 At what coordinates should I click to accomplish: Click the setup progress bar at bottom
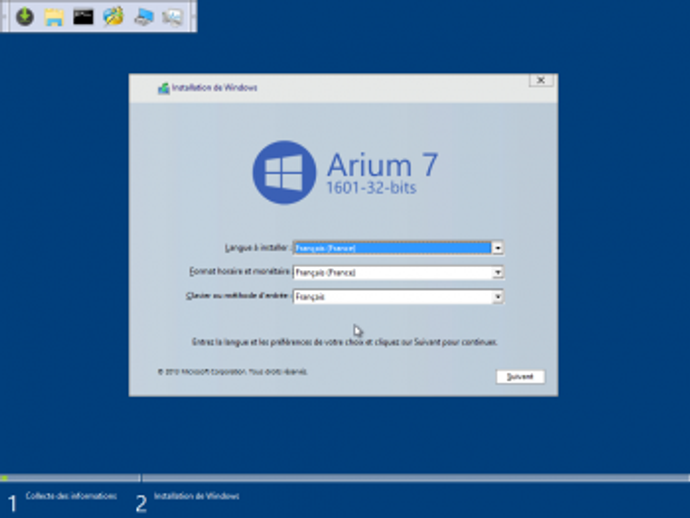345,478
